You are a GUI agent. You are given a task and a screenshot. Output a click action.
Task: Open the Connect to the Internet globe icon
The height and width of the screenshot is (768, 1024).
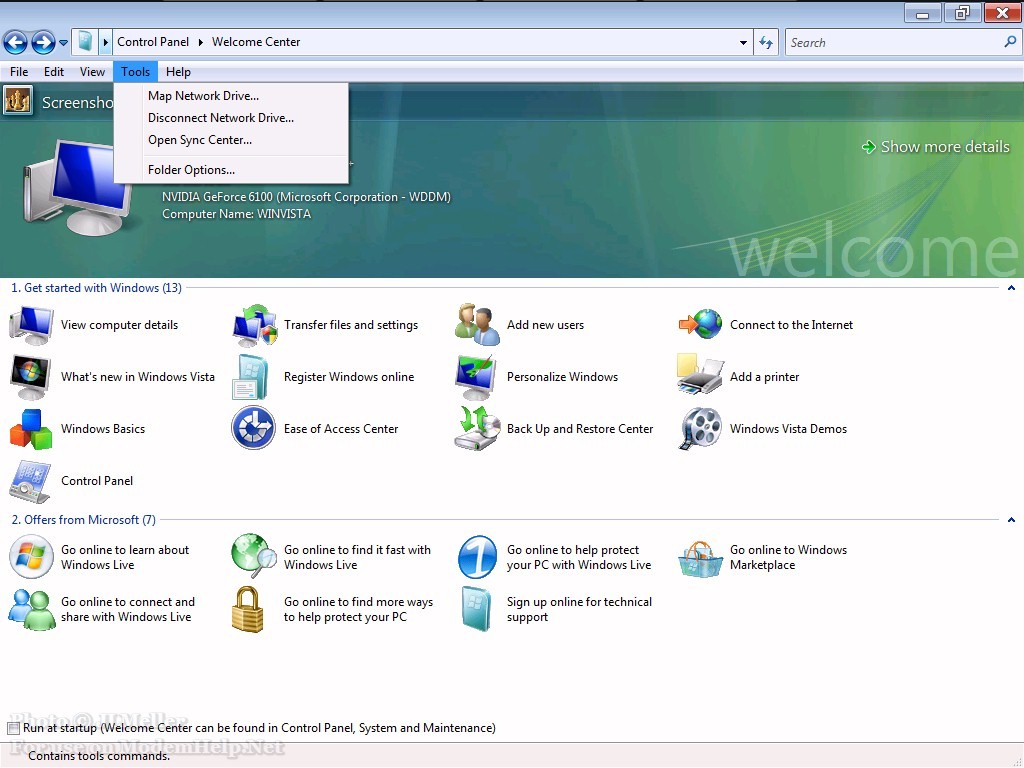[x=700, y=325]
